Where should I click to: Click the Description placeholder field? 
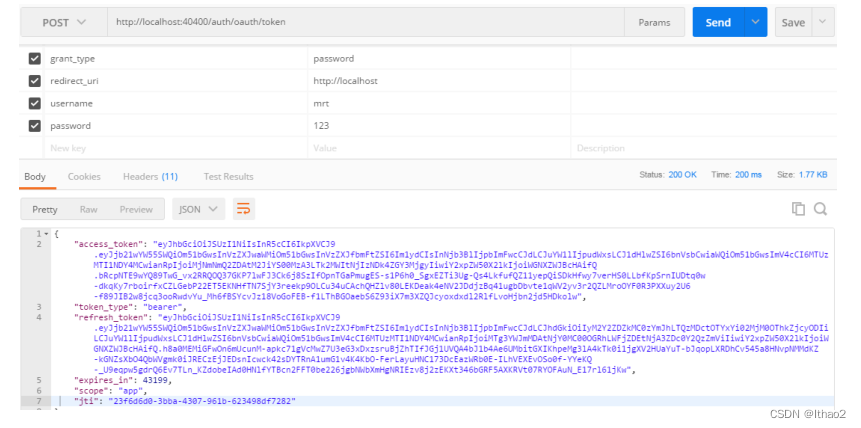[704, 148]
